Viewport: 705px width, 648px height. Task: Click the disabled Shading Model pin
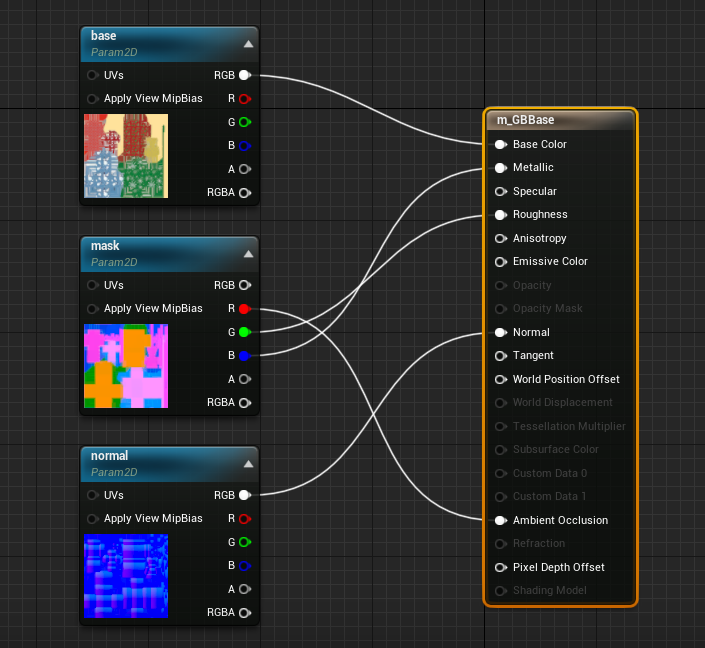(501, 591)
